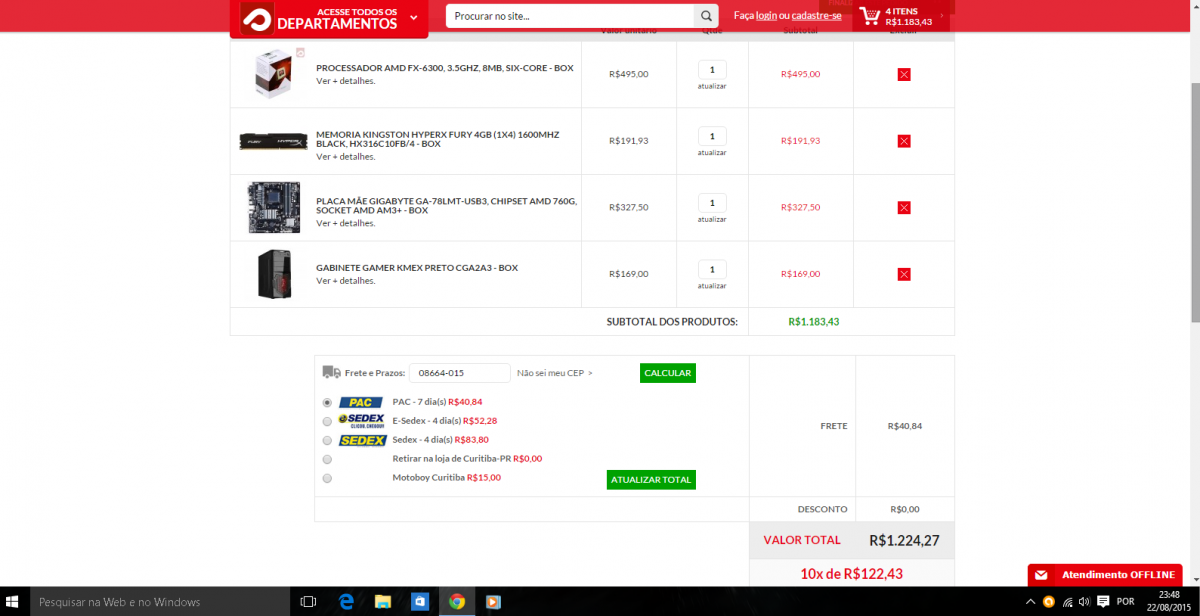1200x616 pixels.
Task: Click the delivery truck icon beside Frete e Prazos
Action: click(332, 372)
